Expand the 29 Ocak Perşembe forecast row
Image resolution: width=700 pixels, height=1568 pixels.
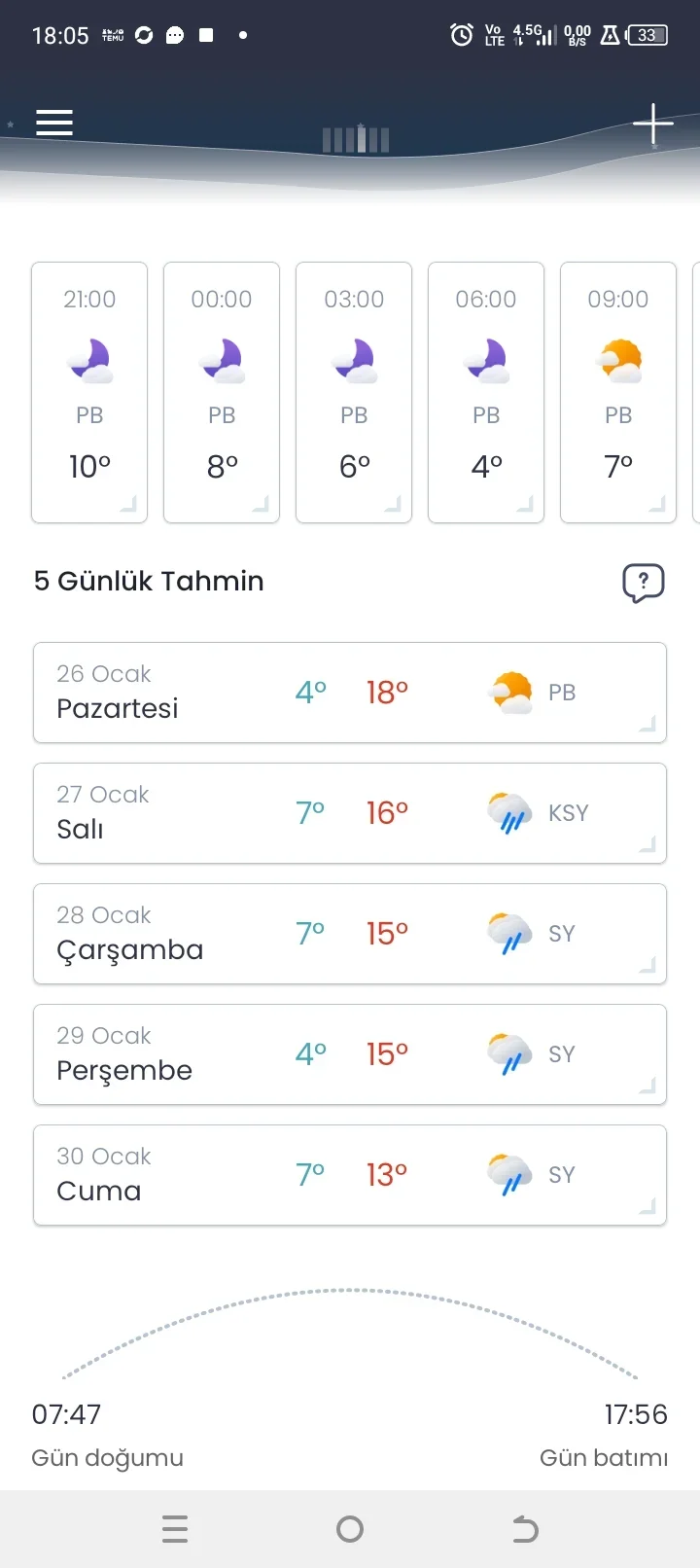(647, 1086)
